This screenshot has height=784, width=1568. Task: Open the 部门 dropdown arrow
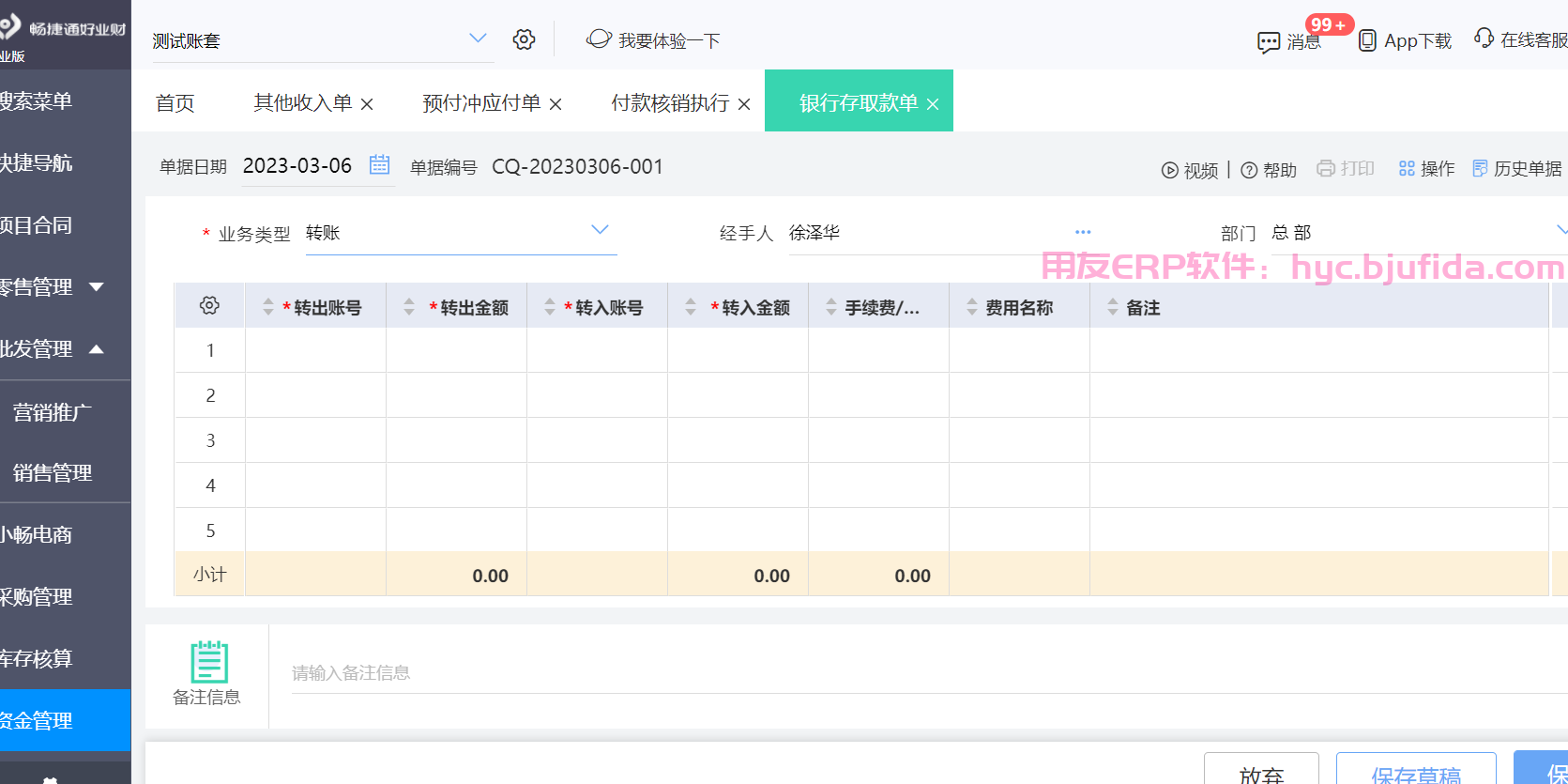pos(1561,230)
